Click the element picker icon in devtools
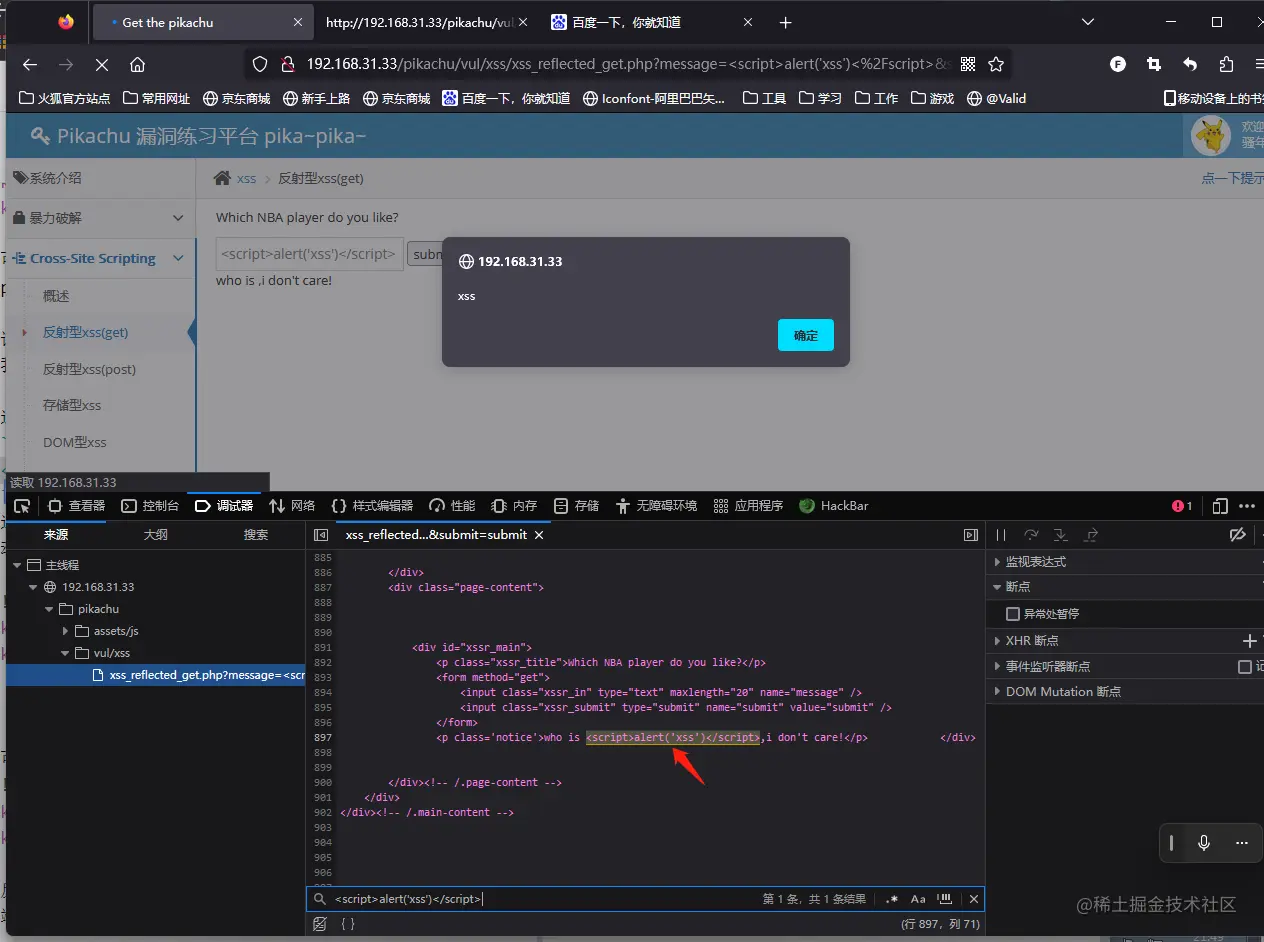 22,506
